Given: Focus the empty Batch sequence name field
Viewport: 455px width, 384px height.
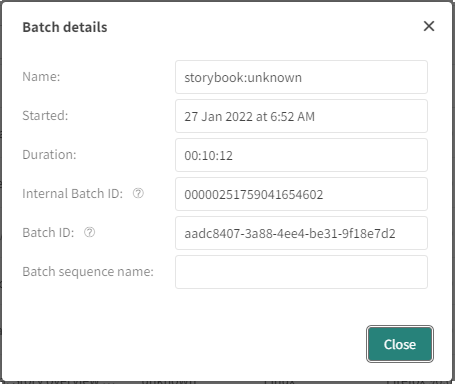Looking at the screenshot, I should click(301, 272).
